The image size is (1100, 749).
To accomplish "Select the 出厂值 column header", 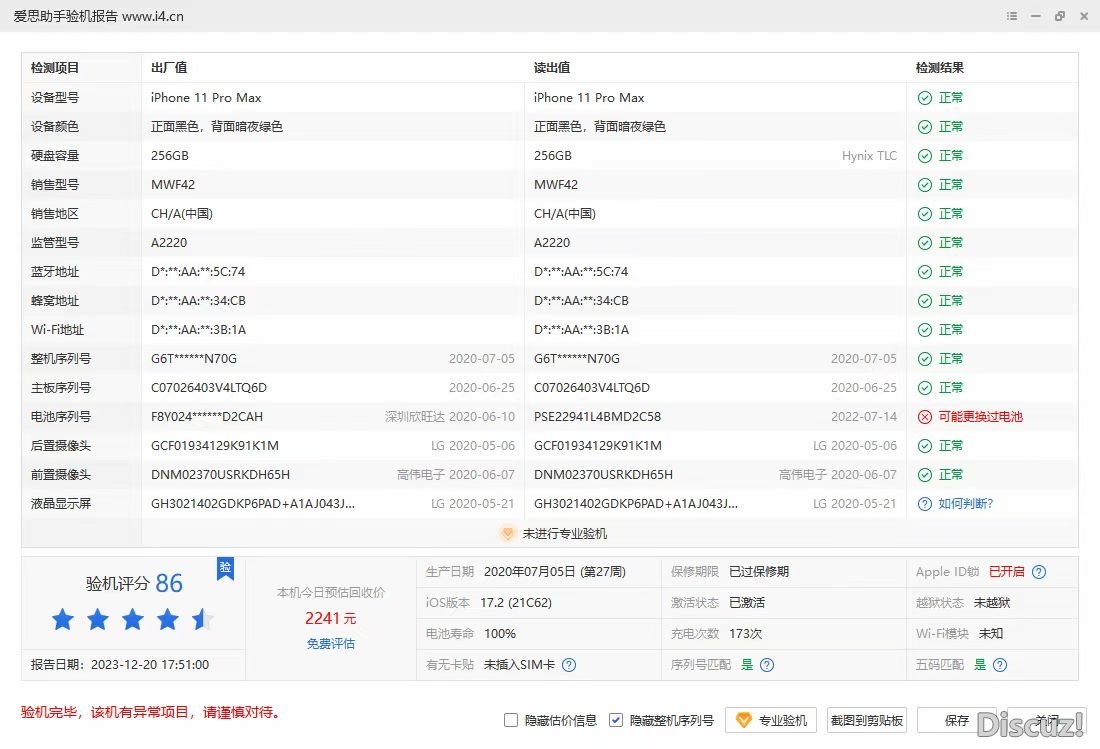I will (169, 68).
